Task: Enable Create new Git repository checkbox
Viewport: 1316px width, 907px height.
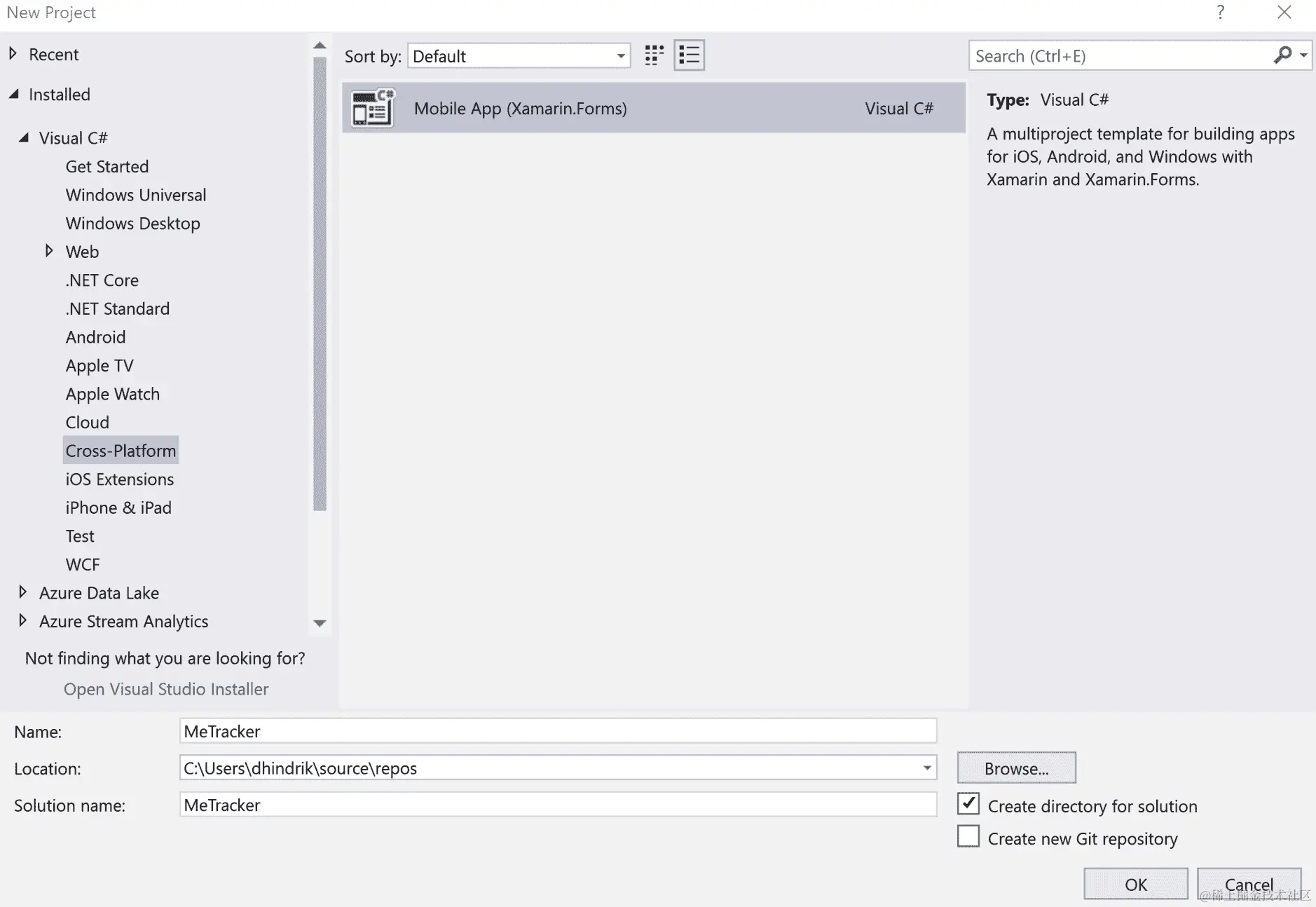Action: coord(968,837)
